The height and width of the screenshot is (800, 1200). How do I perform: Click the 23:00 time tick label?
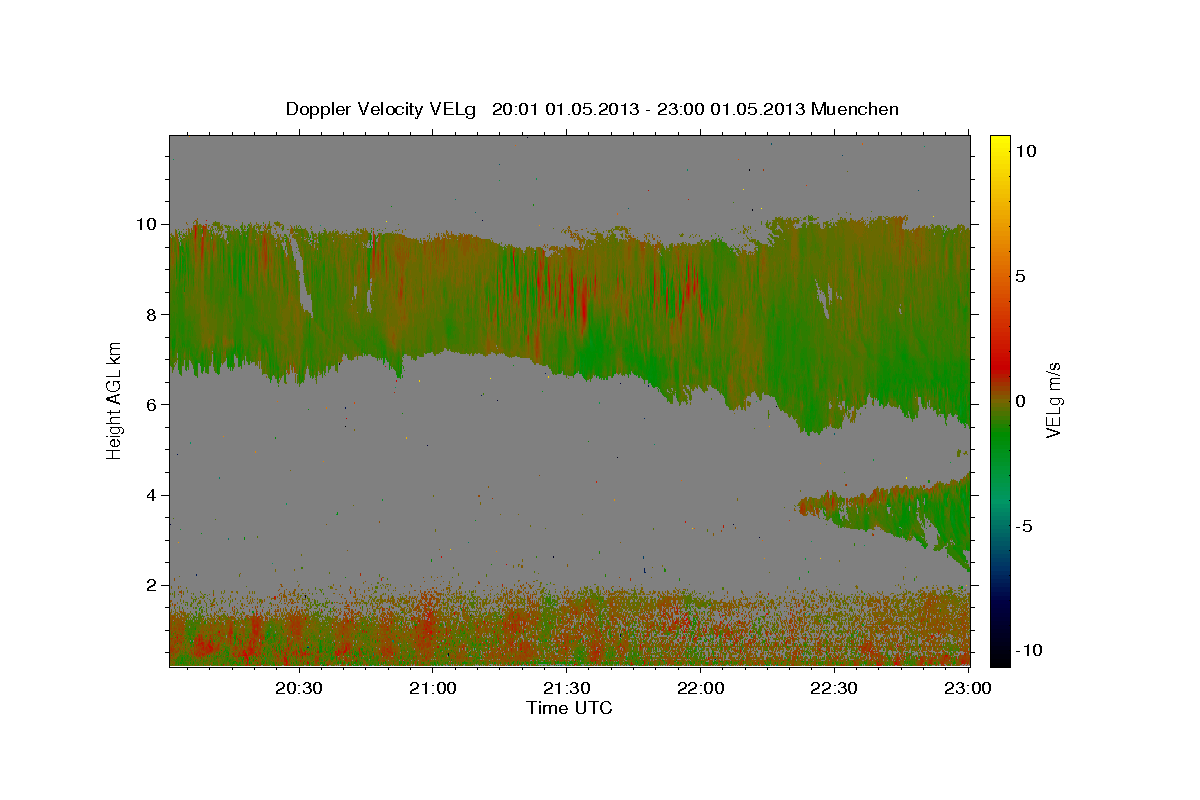pyautogui.click(x=967, y=688)
